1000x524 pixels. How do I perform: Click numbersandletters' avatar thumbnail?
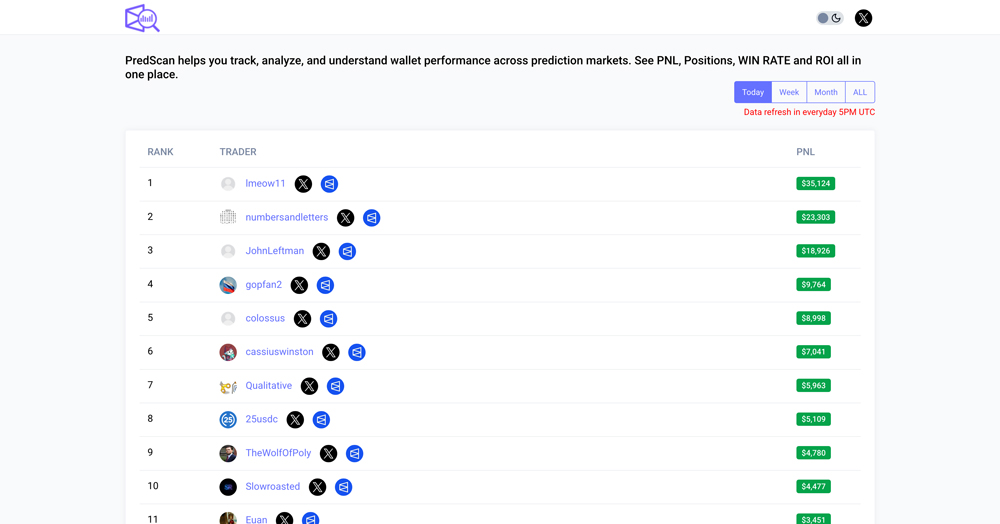(x=228, y=217)
